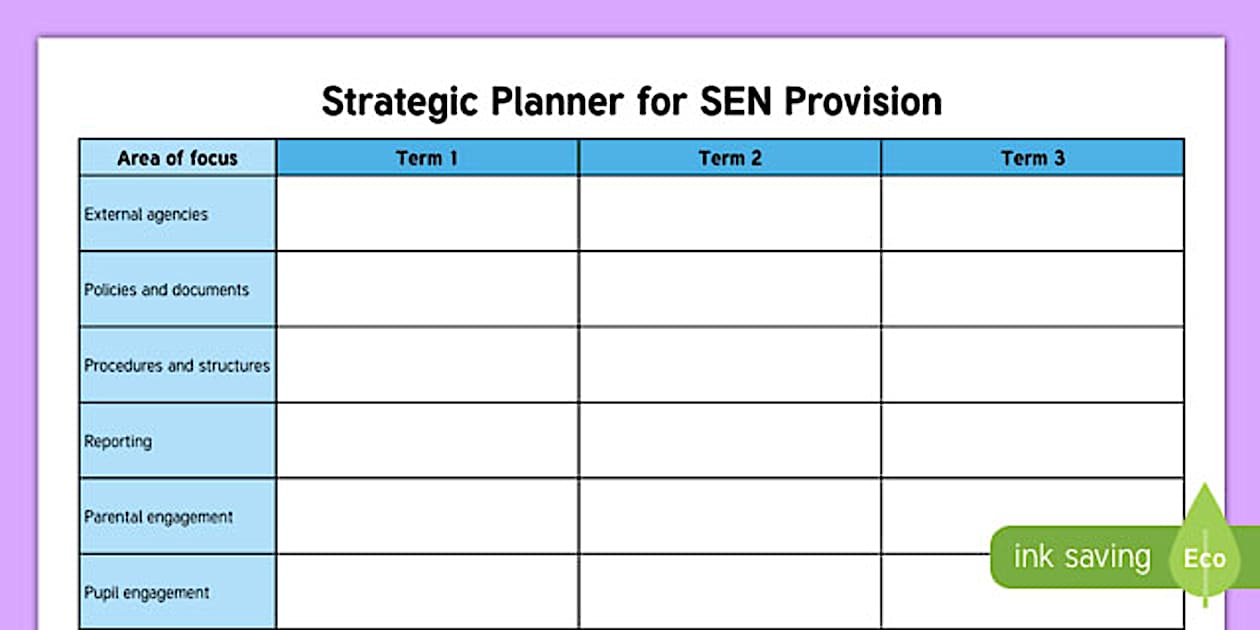Select the Term 1 column header

point(427,158)
